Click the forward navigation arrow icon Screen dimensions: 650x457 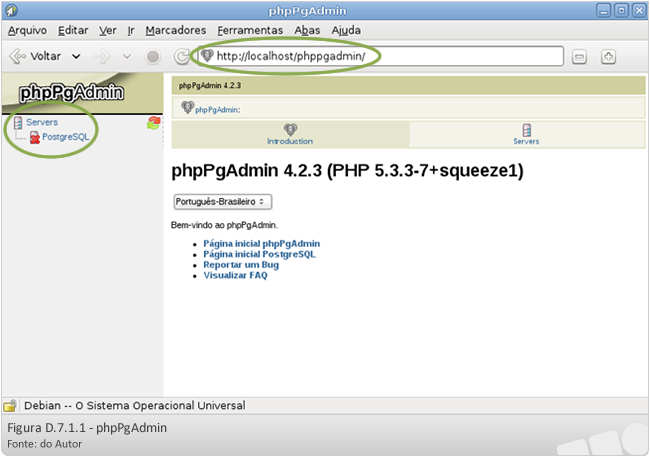(102, 56)
